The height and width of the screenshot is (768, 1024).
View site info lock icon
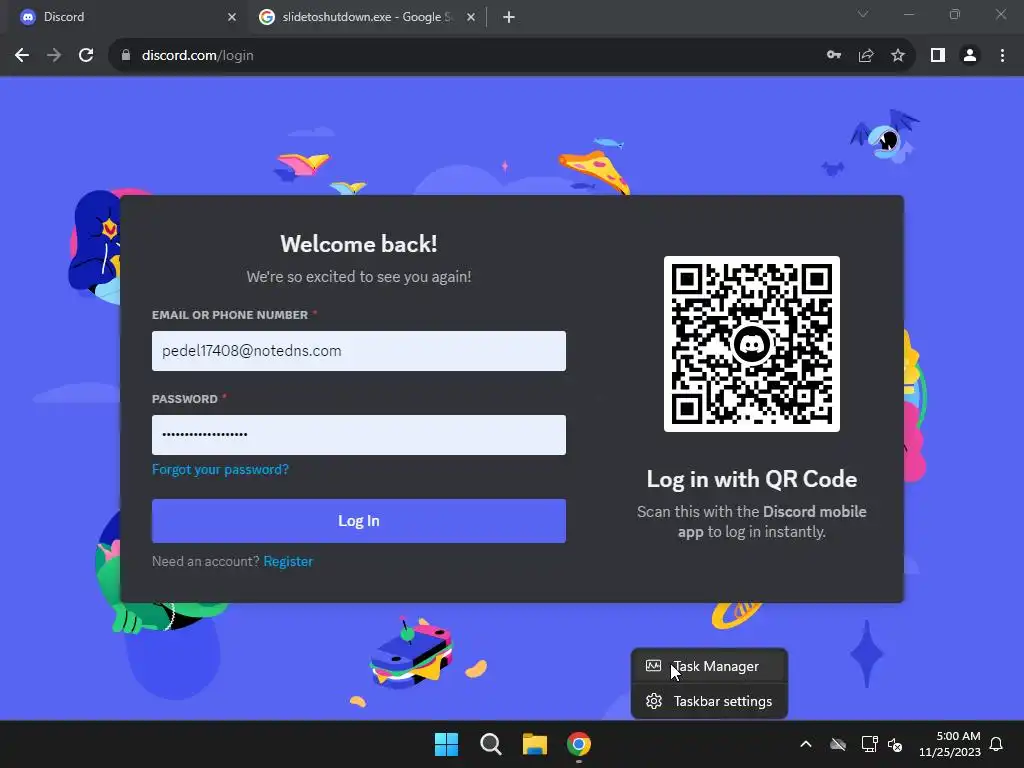click(x=126, y=56)
